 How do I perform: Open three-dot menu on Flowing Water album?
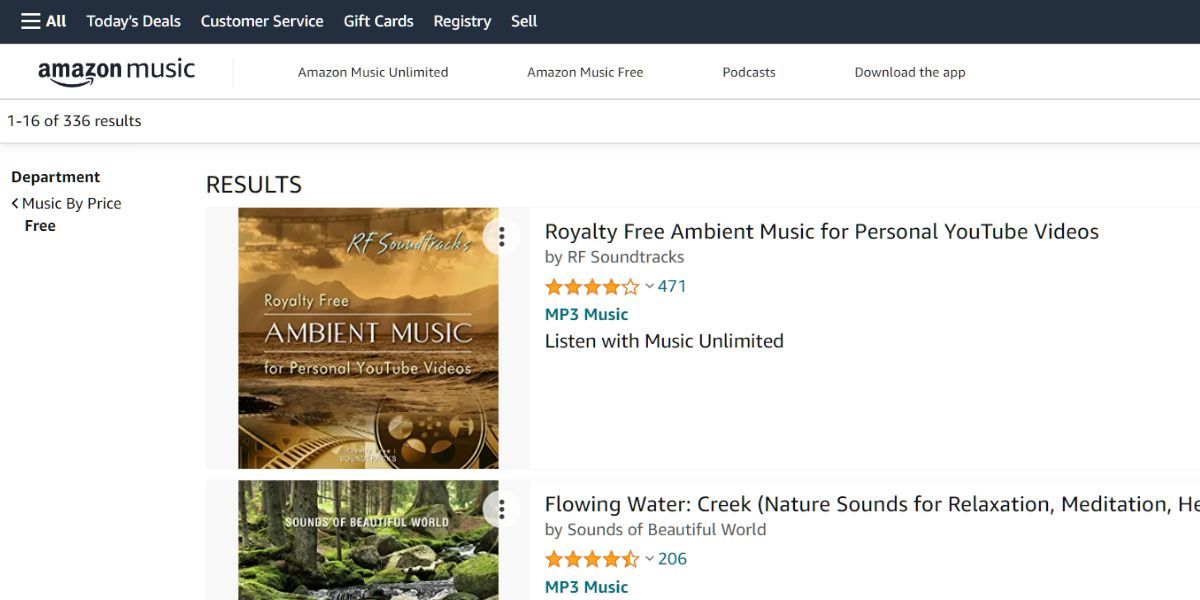pos(501,509)
